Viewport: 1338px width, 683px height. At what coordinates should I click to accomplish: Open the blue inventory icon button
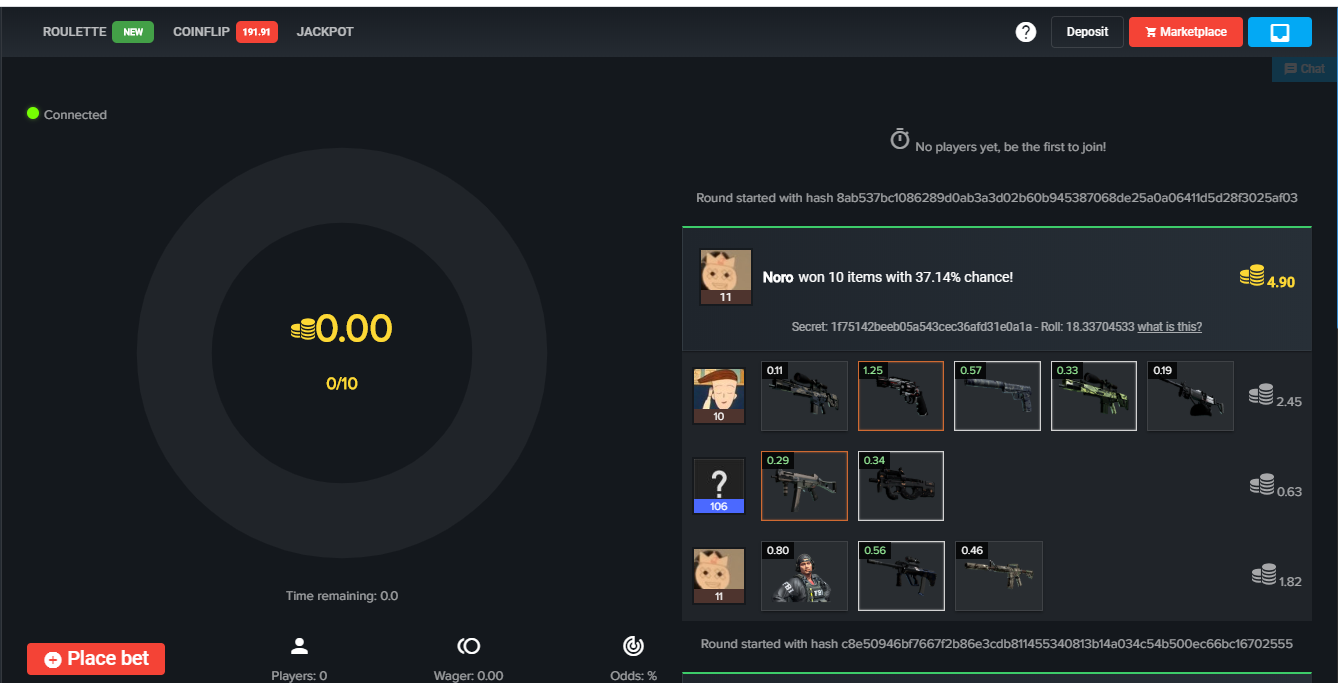click(1279, 32)
